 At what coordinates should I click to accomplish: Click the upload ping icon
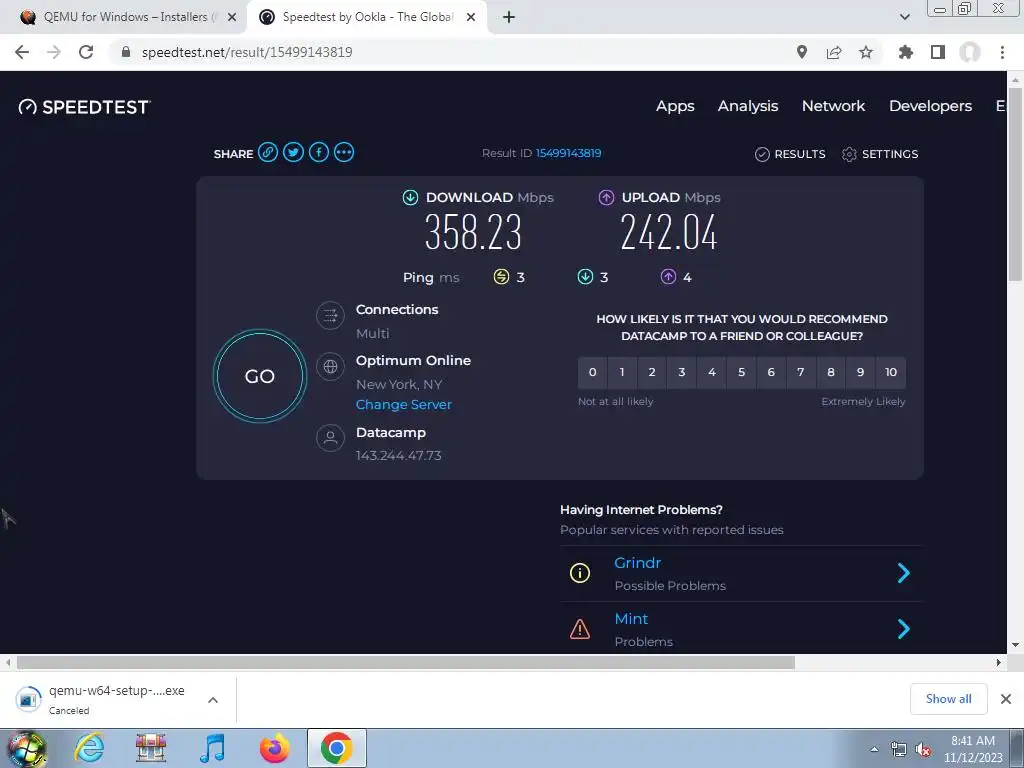coord(668,277)
